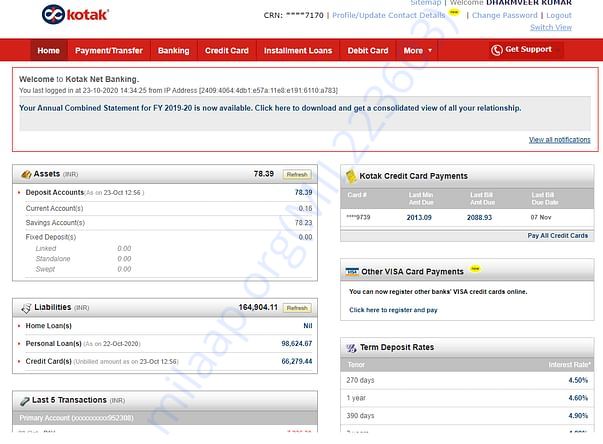Image resolution: width=603 pixels, height=444 pixels.
Task: Click Credit Card unbilled amount 66,279.44
Action: (x=297, y=361)
